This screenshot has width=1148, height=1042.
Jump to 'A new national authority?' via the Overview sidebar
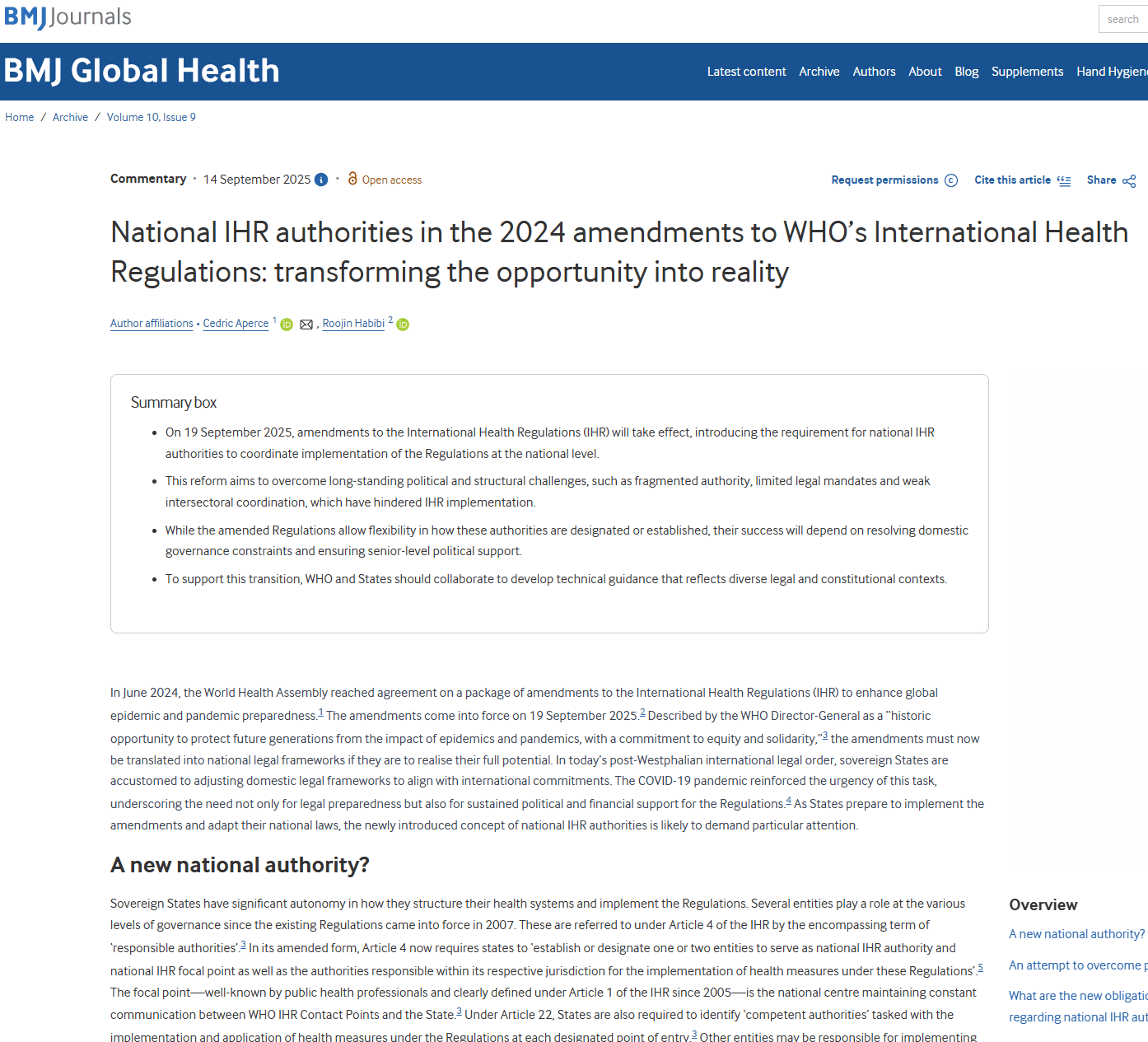1076,933
